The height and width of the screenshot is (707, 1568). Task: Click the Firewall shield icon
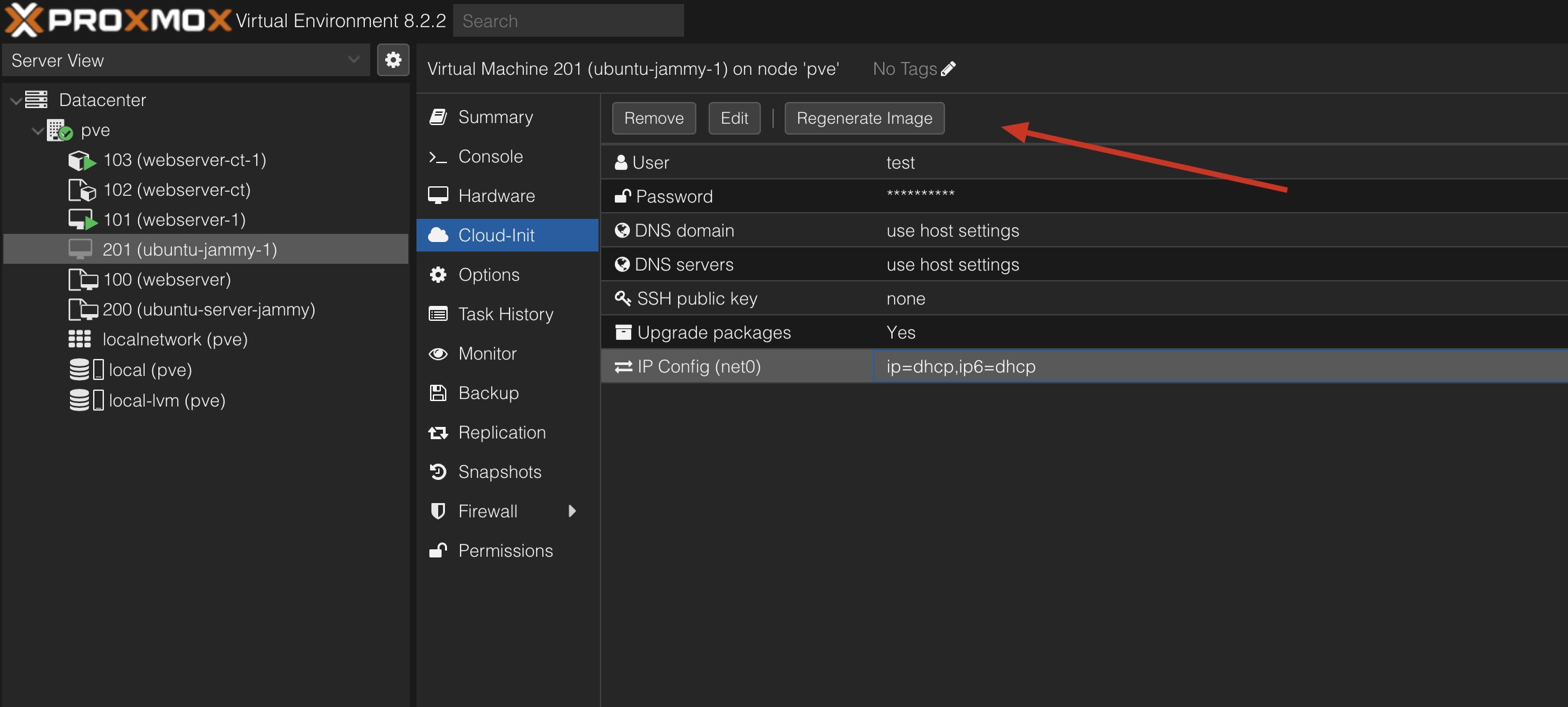pos(438,511)
